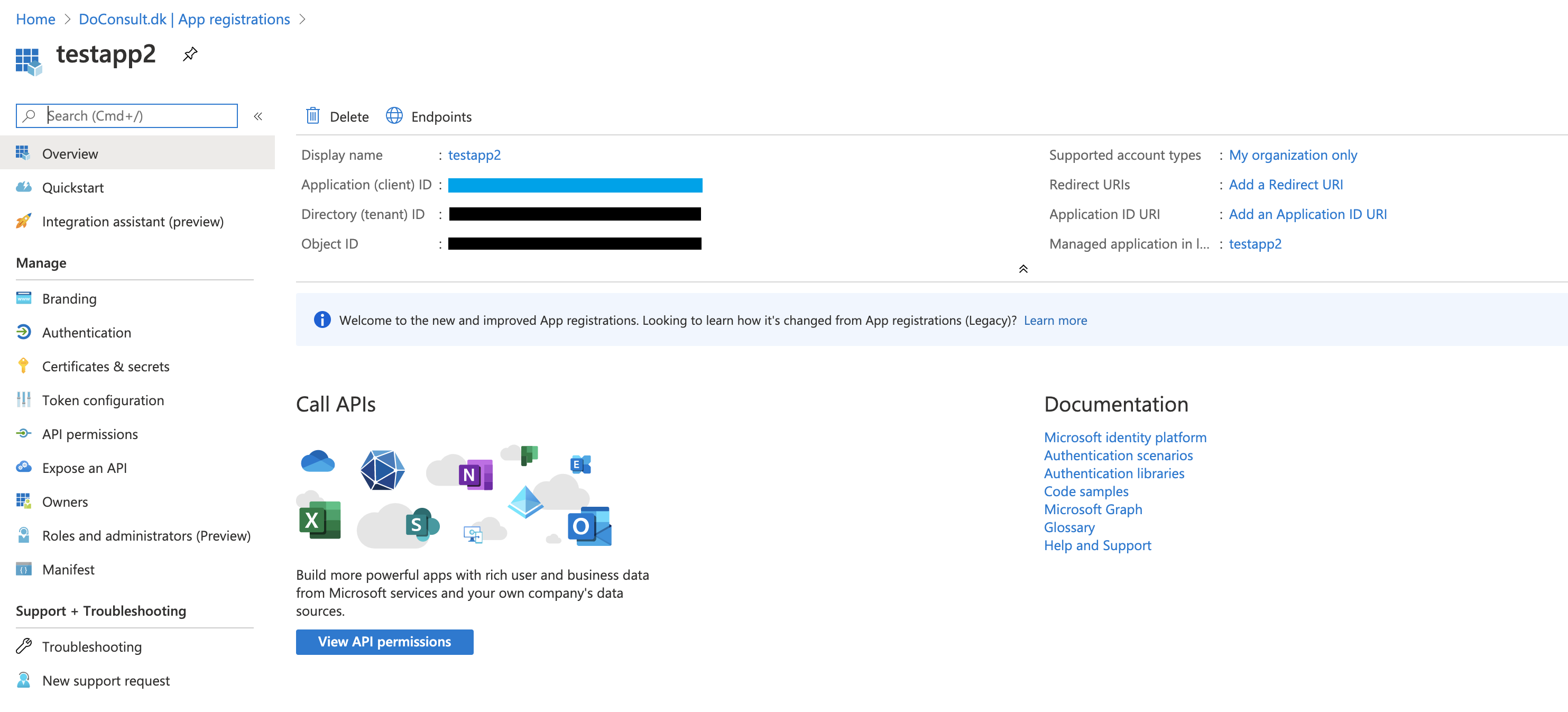Open the Glossary link
The image size is (1568, 712).
tap(1069, 527)
